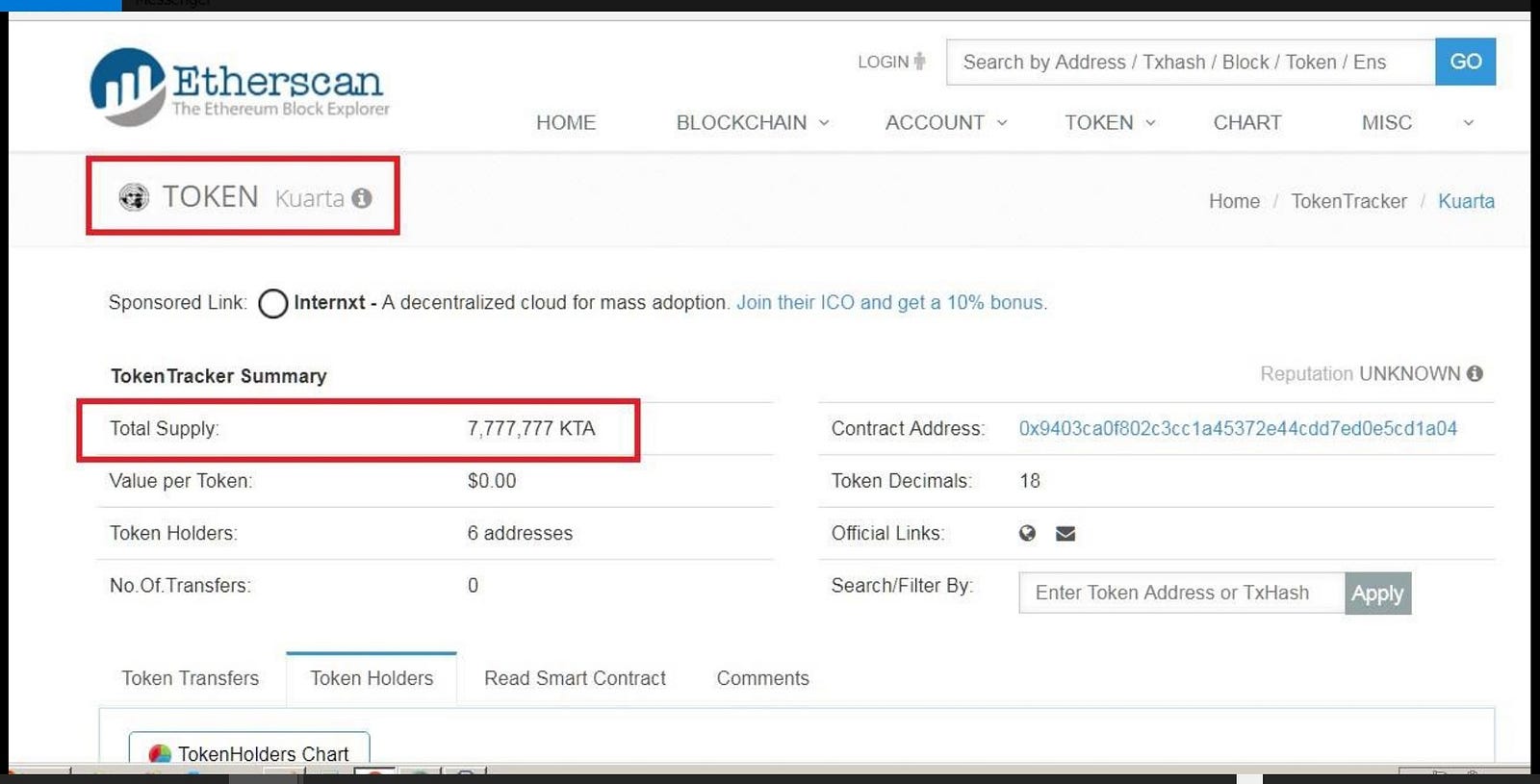Click the 'Token Holders:' summary label
The width and height of the screenshot is (1540, 784).
(x=173, y=533)
